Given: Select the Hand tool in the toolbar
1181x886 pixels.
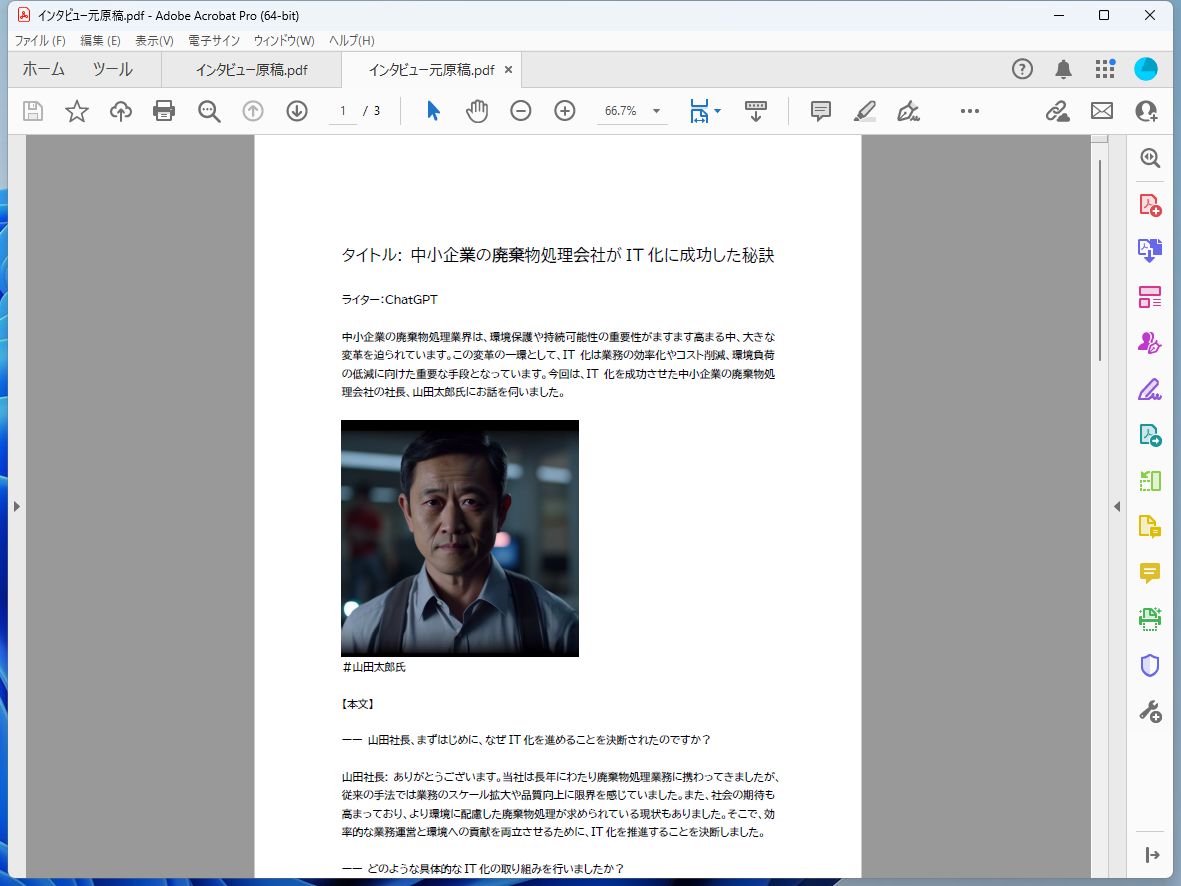Looking at the screenshot, I should [477, 111].
